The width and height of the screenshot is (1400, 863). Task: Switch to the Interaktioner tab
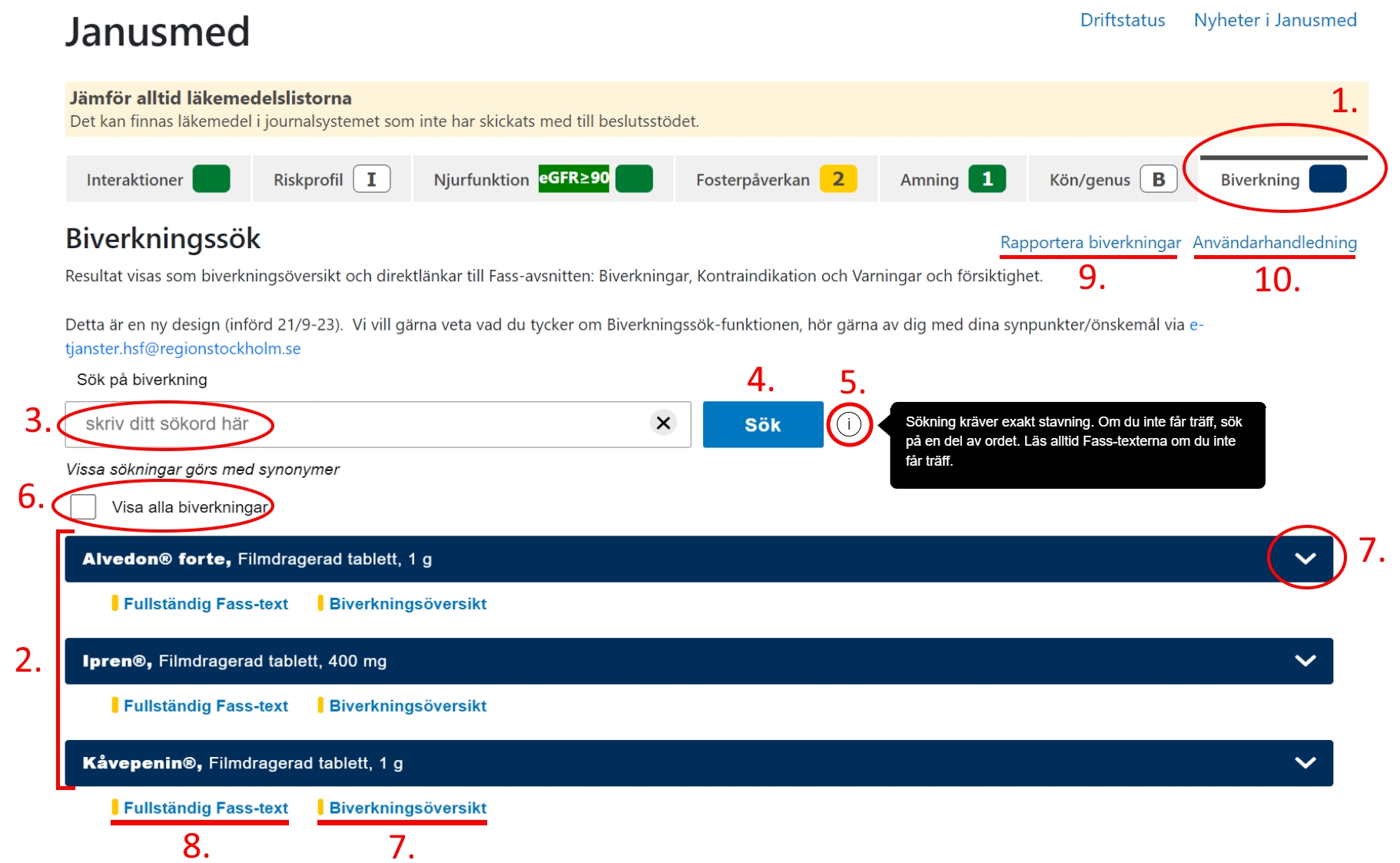tap(135, 178)
